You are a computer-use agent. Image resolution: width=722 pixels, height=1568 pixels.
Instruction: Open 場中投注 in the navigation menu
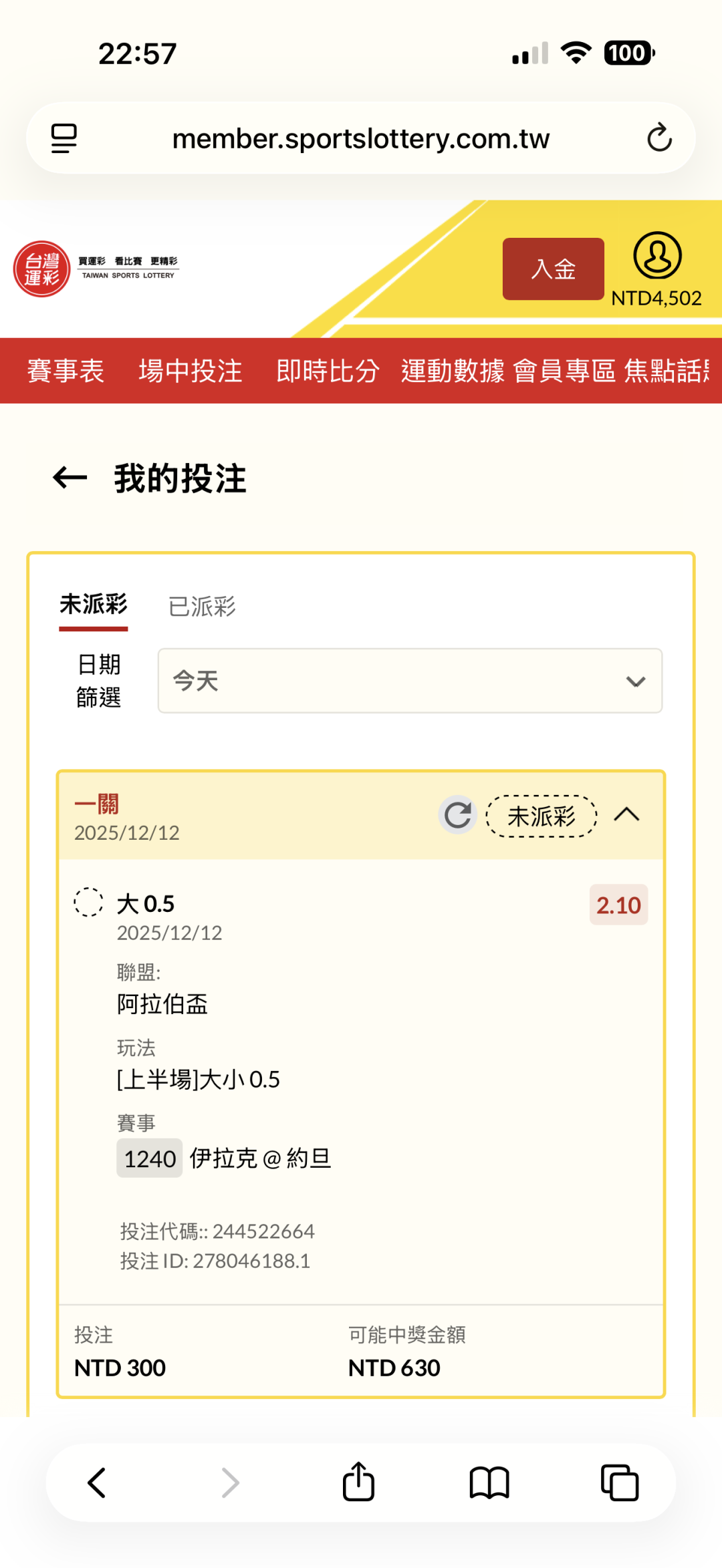(191, 371)
